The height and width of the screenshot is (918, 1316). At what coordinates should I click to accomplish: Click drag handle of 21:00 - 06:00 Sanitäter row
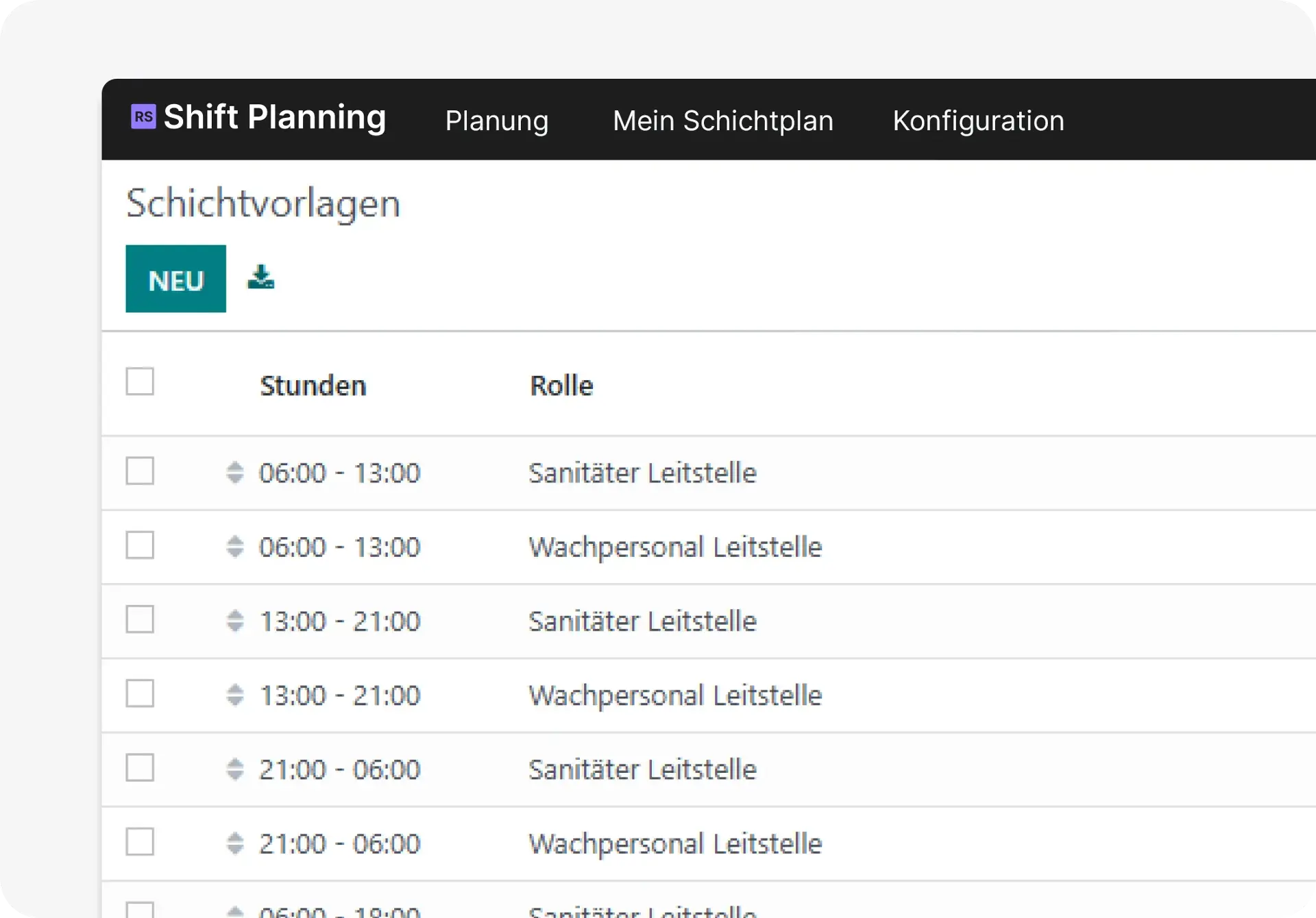click(235, 769)
